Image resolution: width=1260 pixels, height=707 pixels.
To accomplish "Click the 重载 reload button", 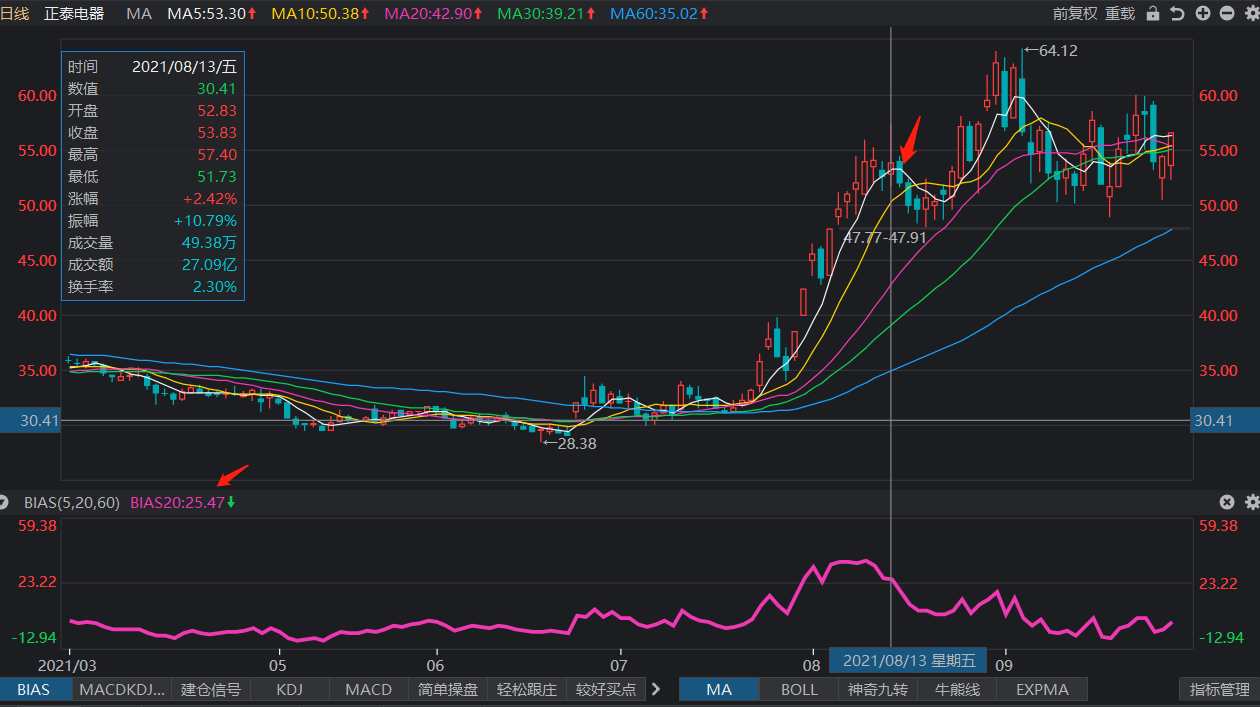I will coord(1120,14).
